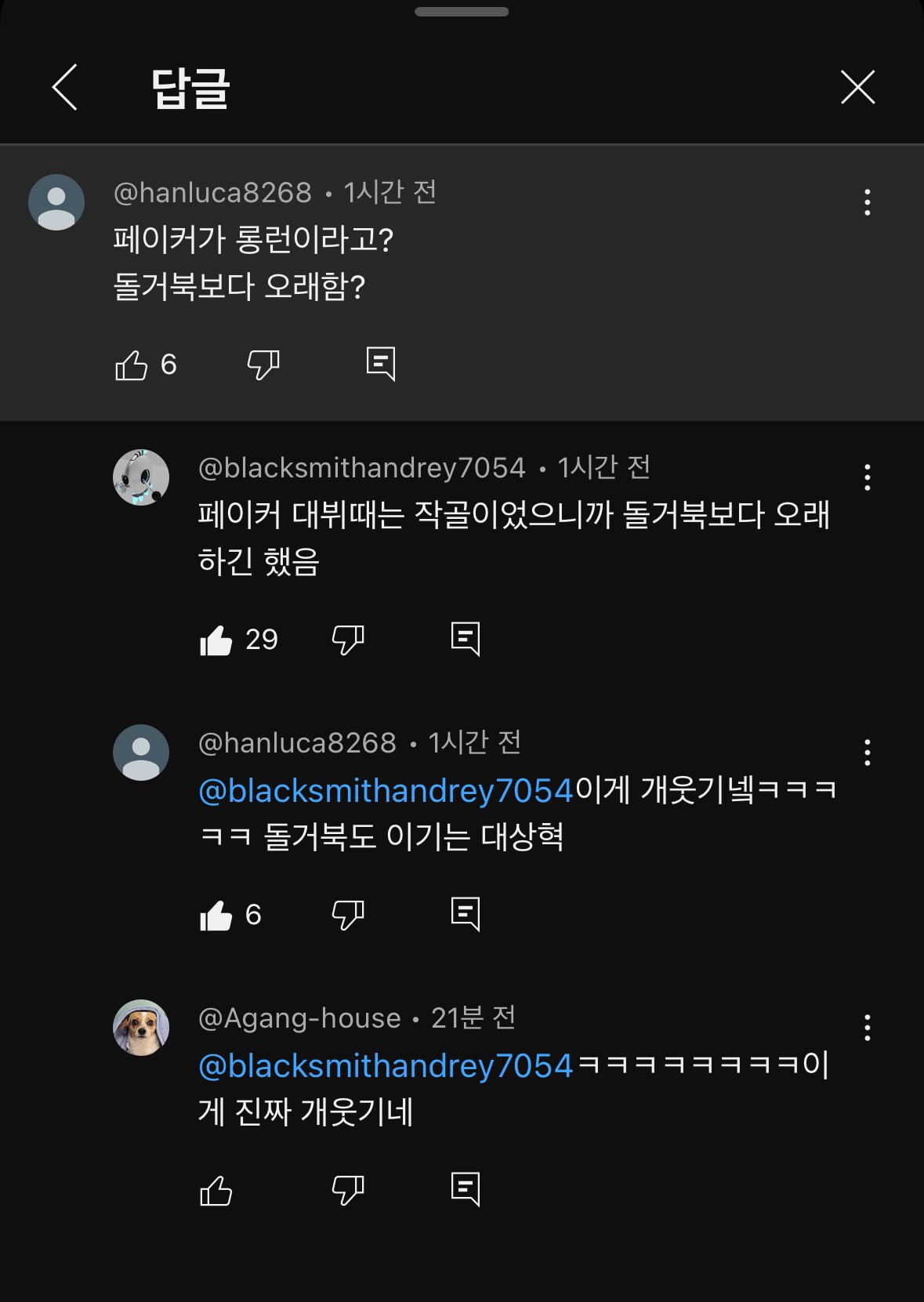Screen dimensions: 924x1302
Task: Open more options for hanluca8268's reply
Action: [x=867, y=753]
